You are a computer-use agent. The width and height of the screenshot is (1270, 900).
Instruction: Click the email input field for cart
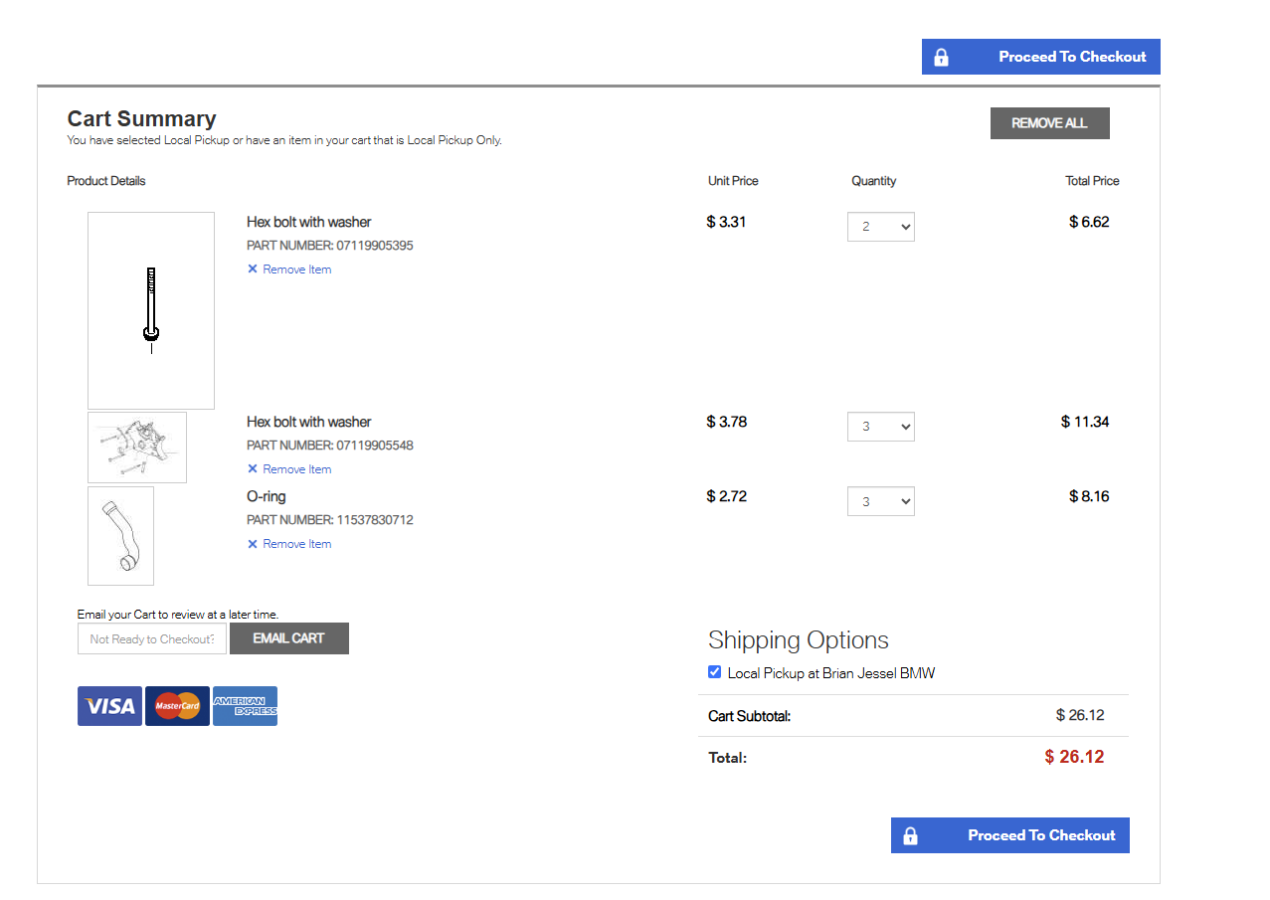coord(152,639)
